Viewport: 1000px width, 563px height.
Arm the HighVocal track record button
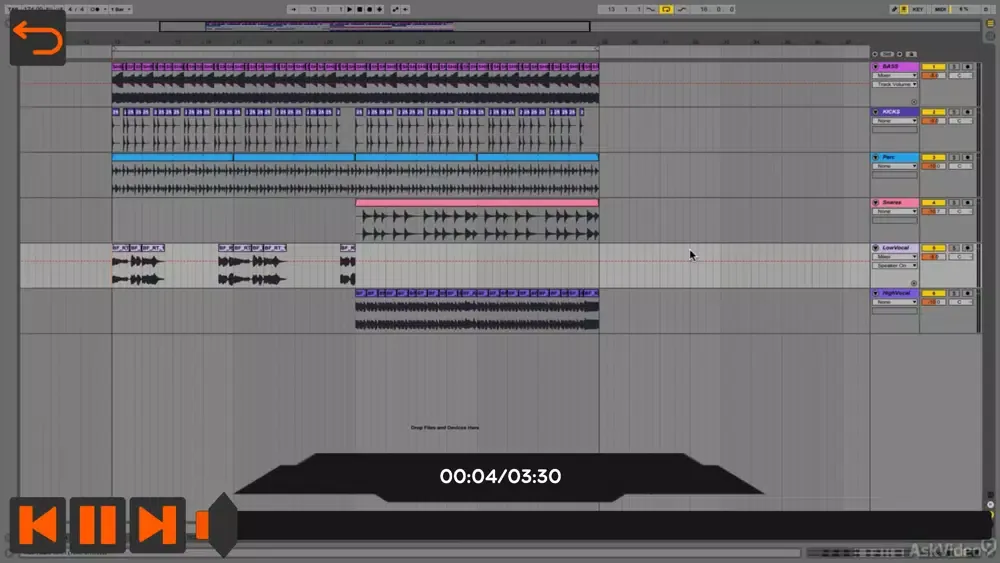click(967, 293)
